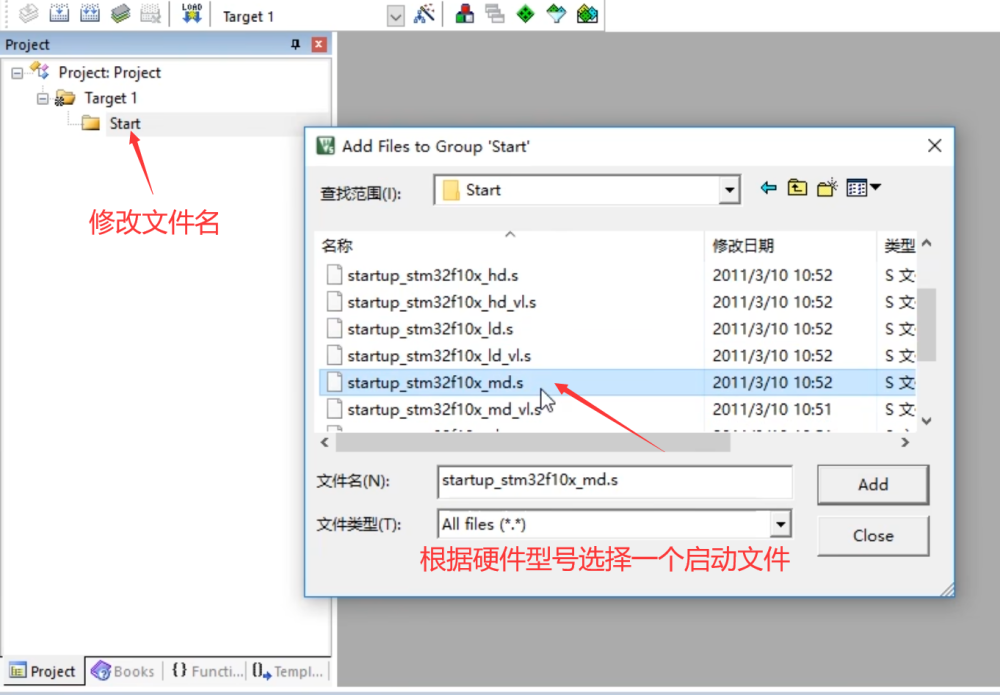Collapse the Project: Project tree node
Screen dimensions: 1000x695
point(17,72)
